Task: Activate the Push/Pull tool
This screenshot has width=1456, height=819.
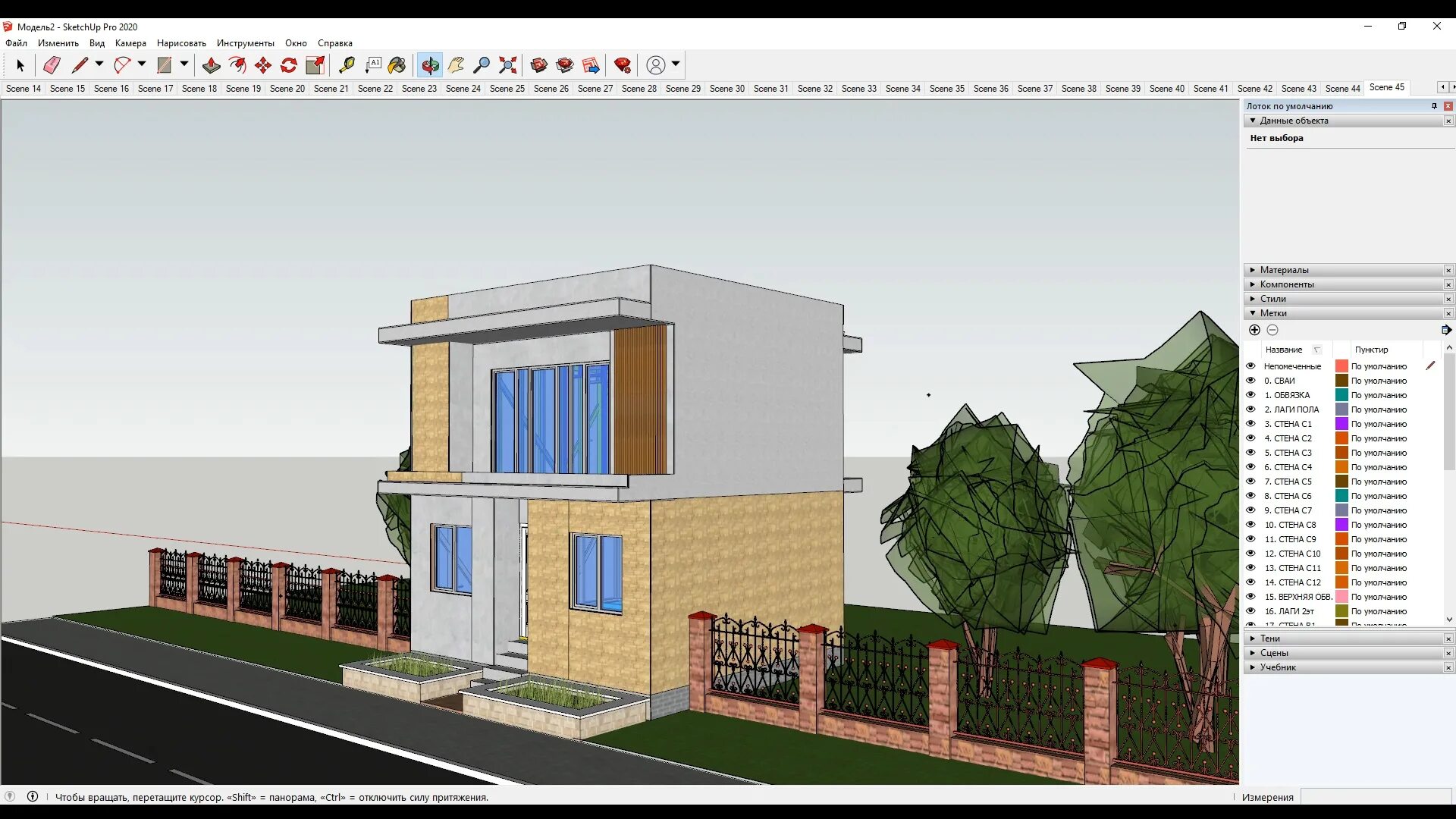Action: 212,65
